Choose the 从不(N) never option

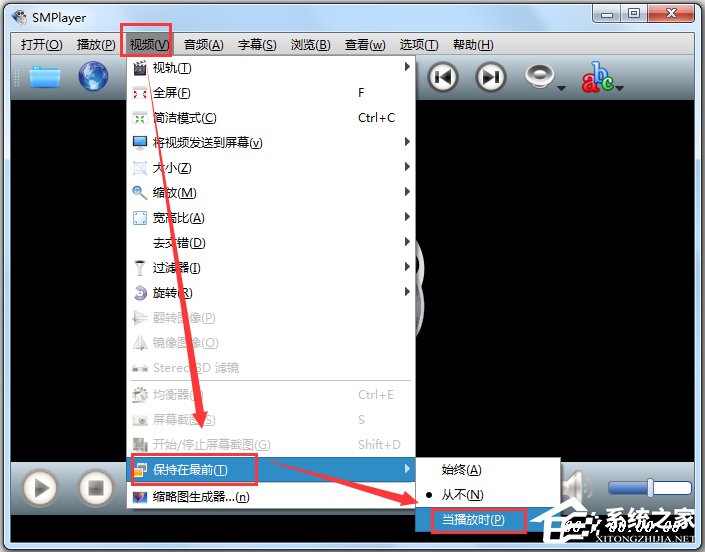pyautogui.click(x=488, y=495)
